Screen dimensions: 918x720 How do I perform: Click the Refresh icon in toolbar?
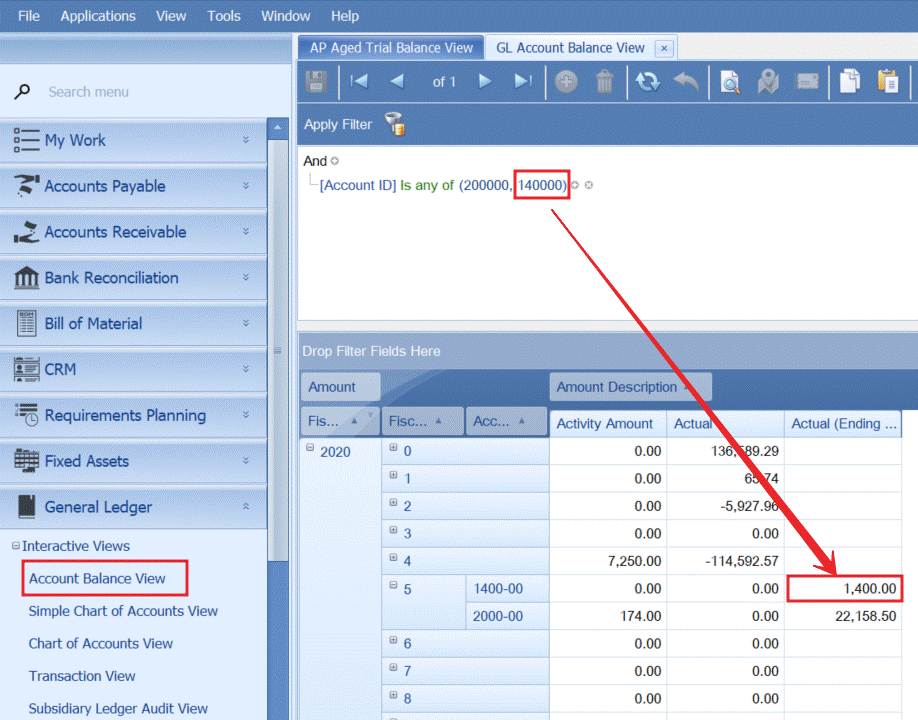coord(648,82)
